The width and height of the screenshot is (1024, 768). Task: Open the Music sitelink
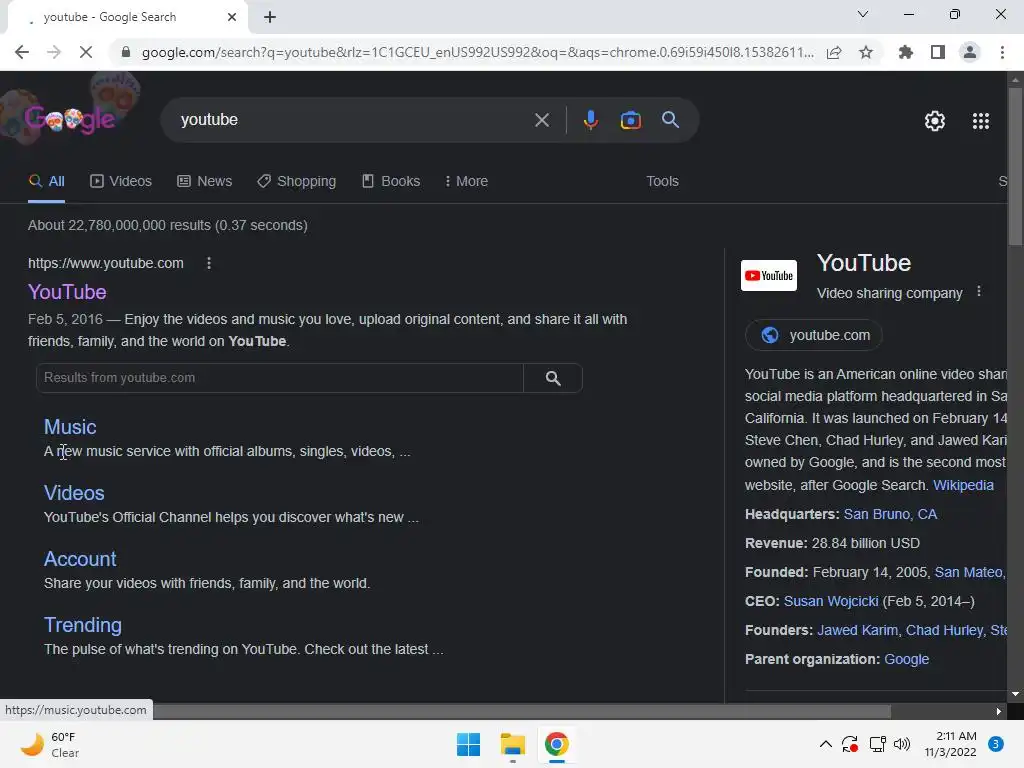(70, 427)
